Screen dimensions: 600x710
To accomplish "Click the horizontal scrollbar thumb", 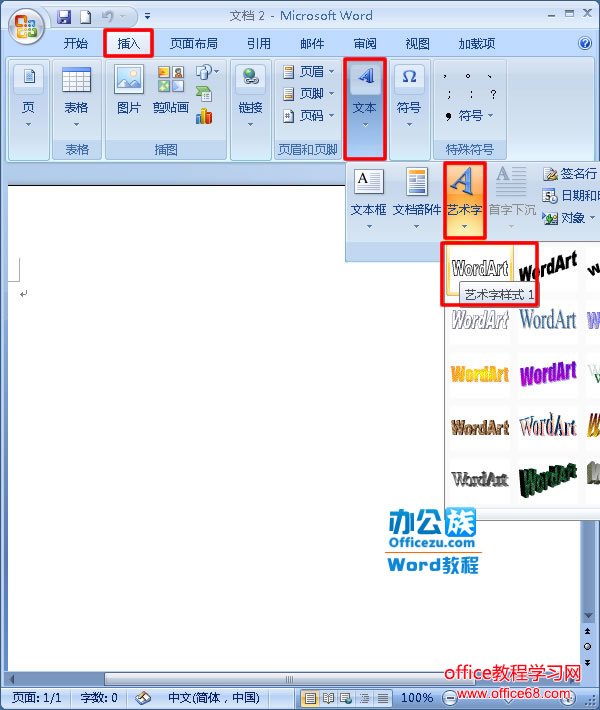I will click(290, 679).
